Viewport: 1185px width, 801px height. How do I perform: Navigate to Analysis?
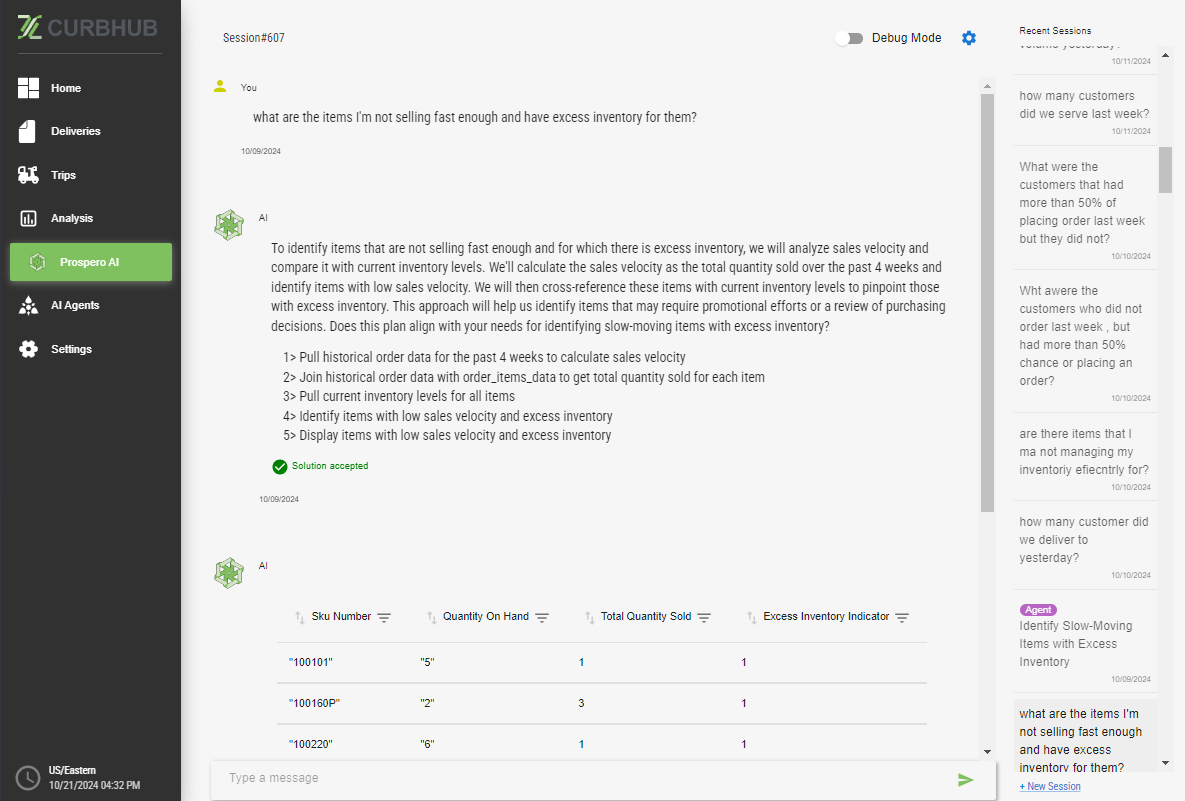tap(72, 218)
